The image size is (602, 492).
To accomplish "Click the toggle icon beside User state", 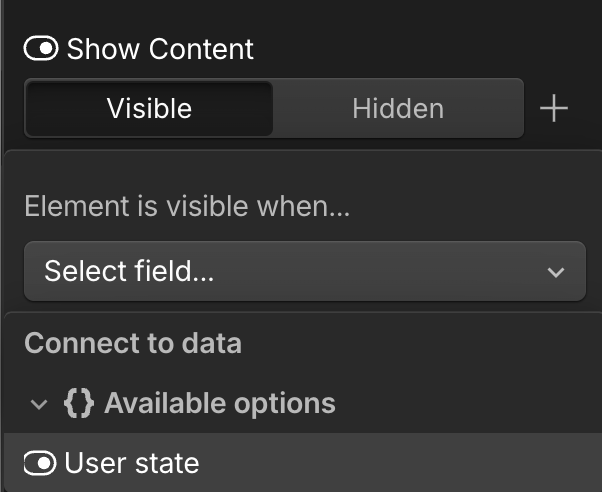I will point(41,463).
